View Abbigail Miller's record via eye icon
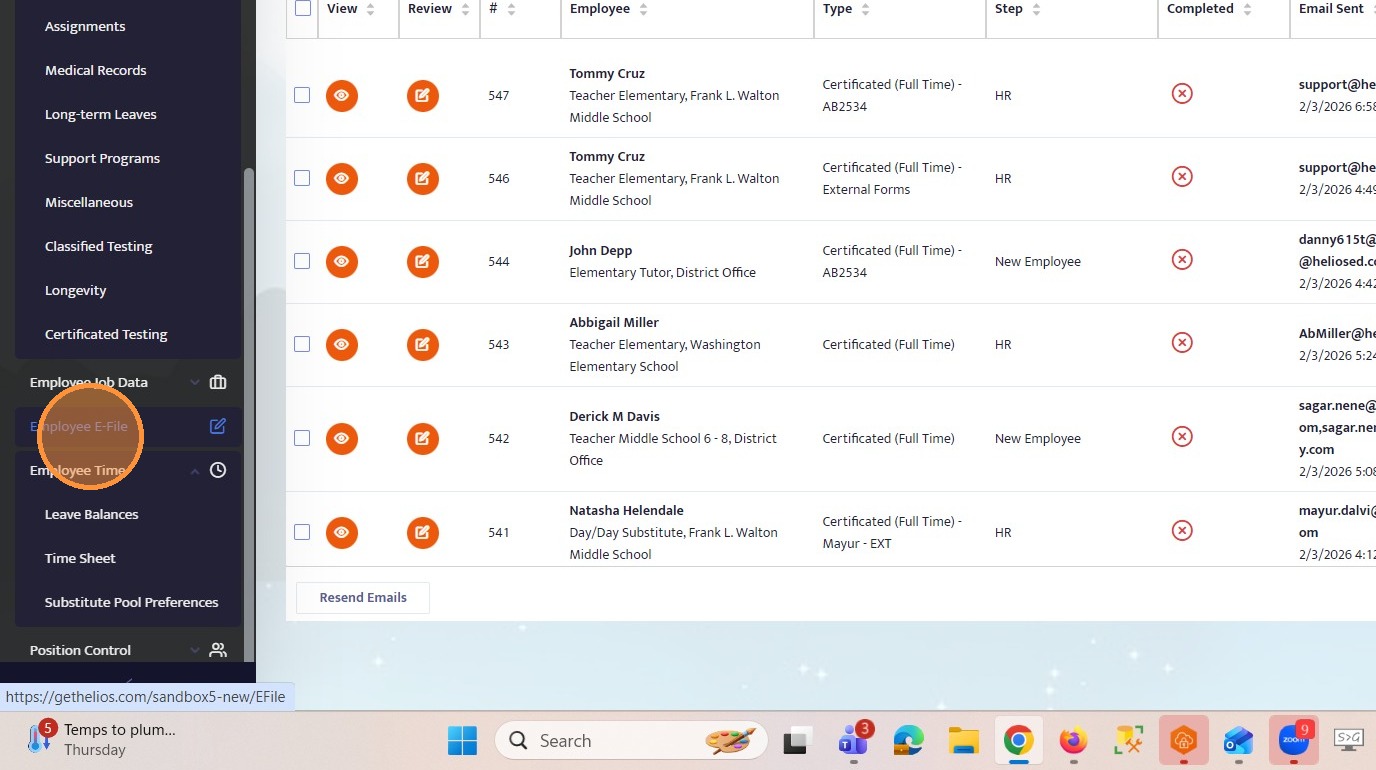 (x=342, y=345)
